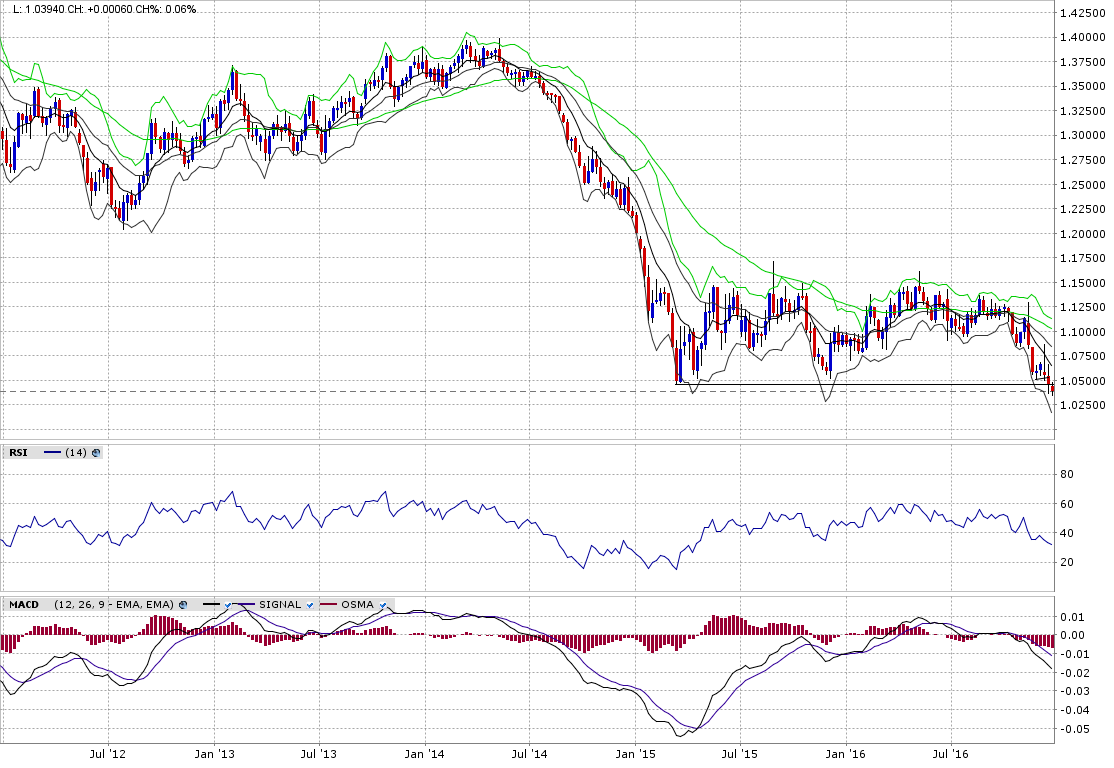Click the Jan '13 date axis label
The height and width of the screenshot is (768, 1114).
(x=215, y=754)
